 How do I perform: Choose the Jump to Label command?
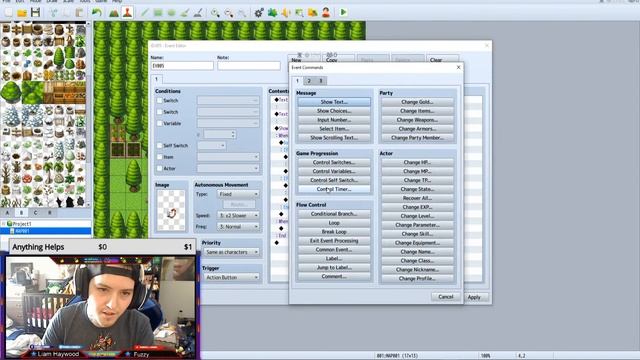tap(334, 268)
